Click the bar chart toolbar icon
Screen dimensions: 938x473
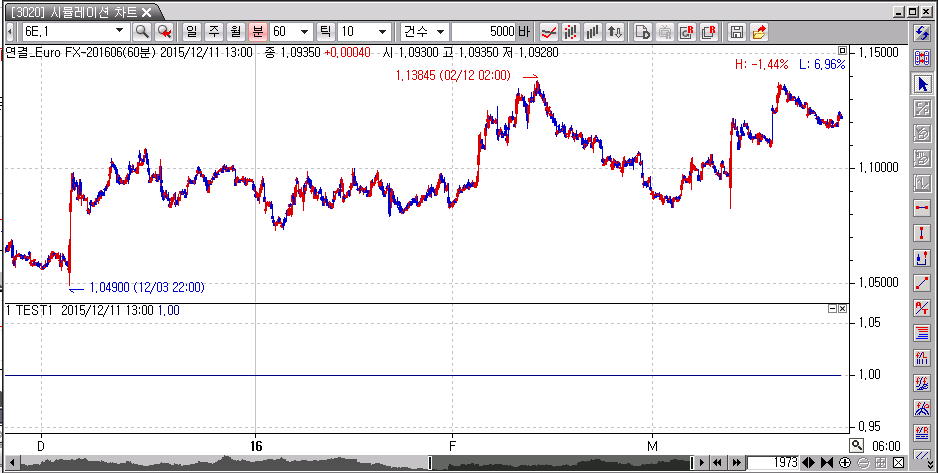pos(593,32)
